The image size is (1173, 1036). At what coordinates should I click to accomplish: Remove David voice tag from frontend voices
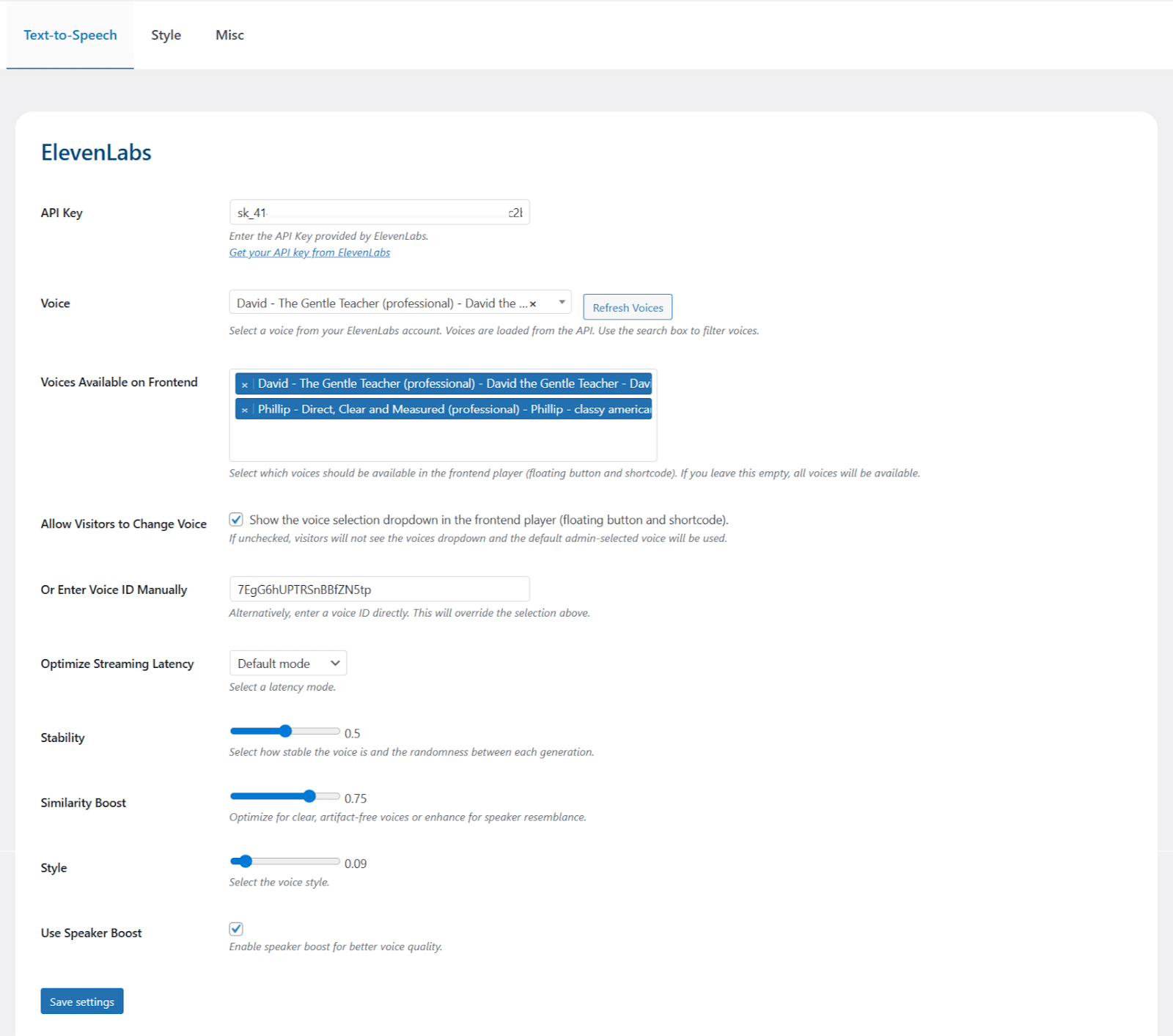click(x=245, y=384)
